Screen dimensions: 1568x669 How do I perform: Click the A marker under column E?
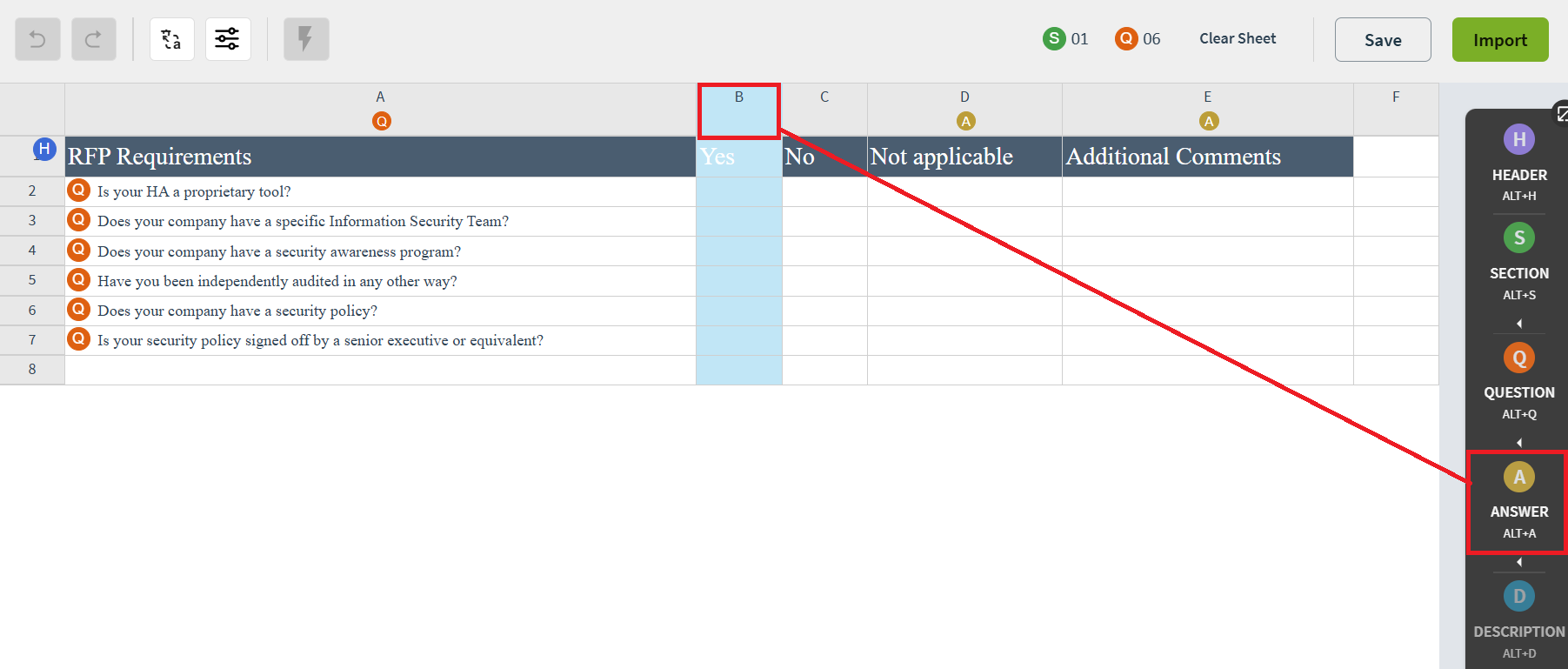[1208, 121]
